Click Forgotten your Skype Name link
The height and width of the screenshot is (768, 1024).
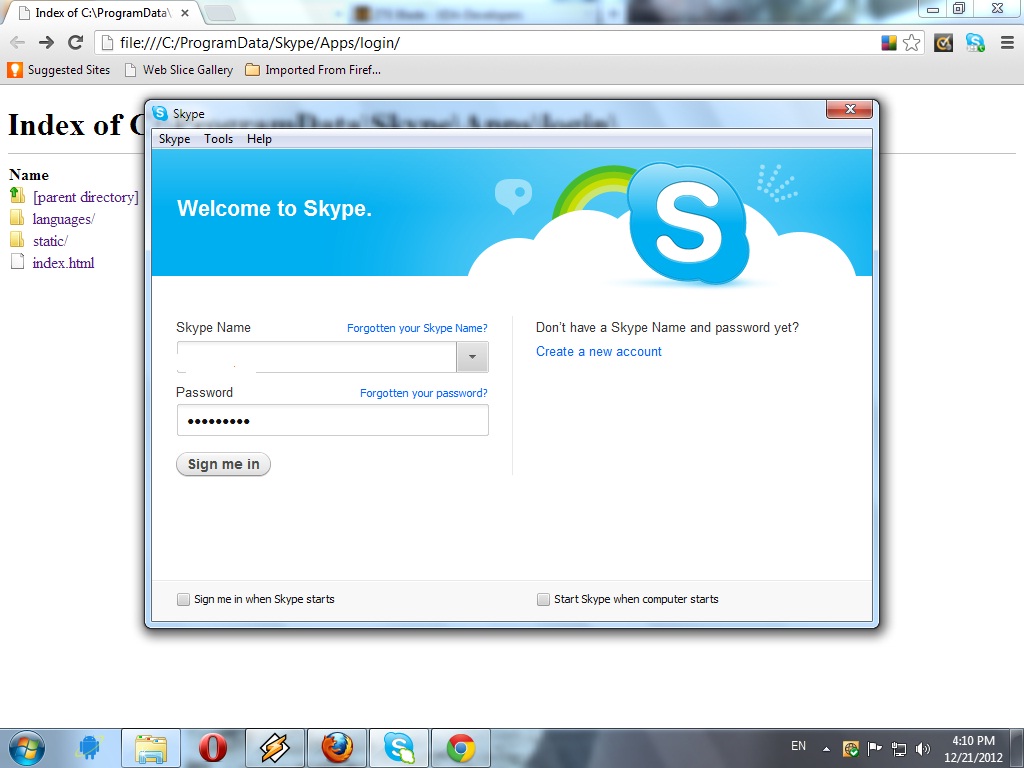417,328
